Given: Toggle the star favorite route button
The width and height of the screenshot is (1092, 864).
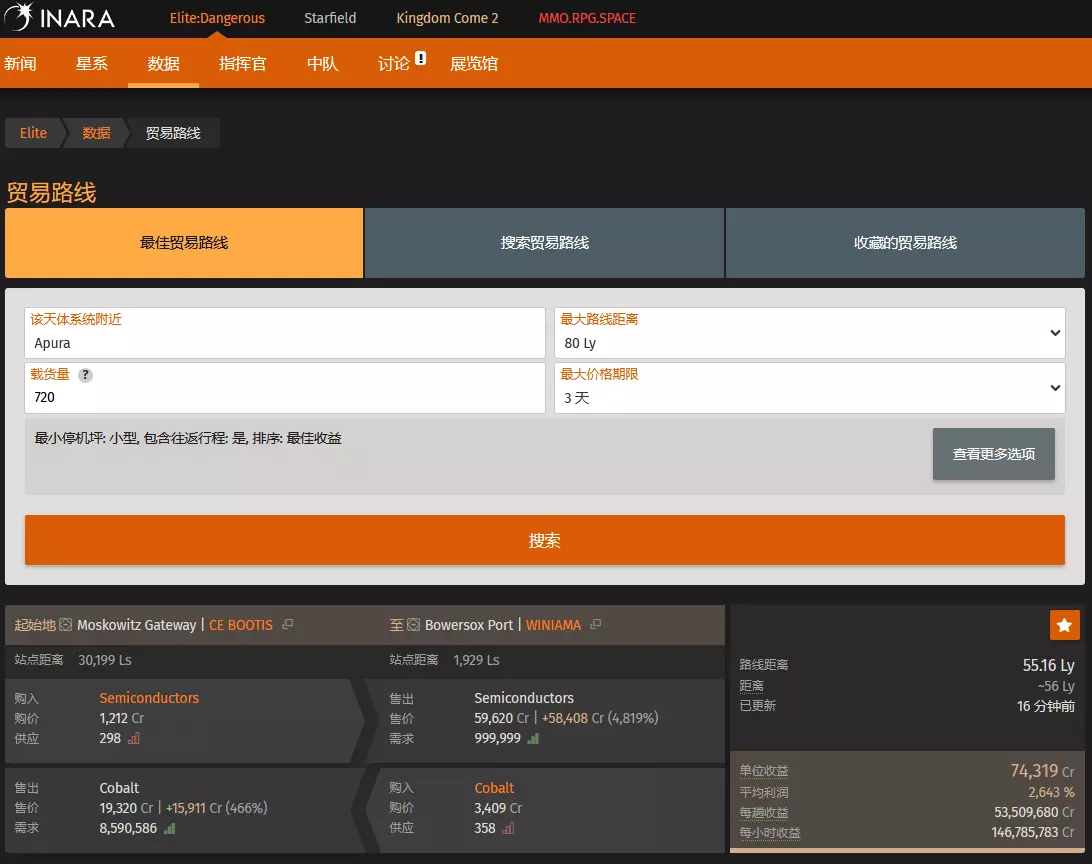Looking at the screenshot, I should point(1064,625).
